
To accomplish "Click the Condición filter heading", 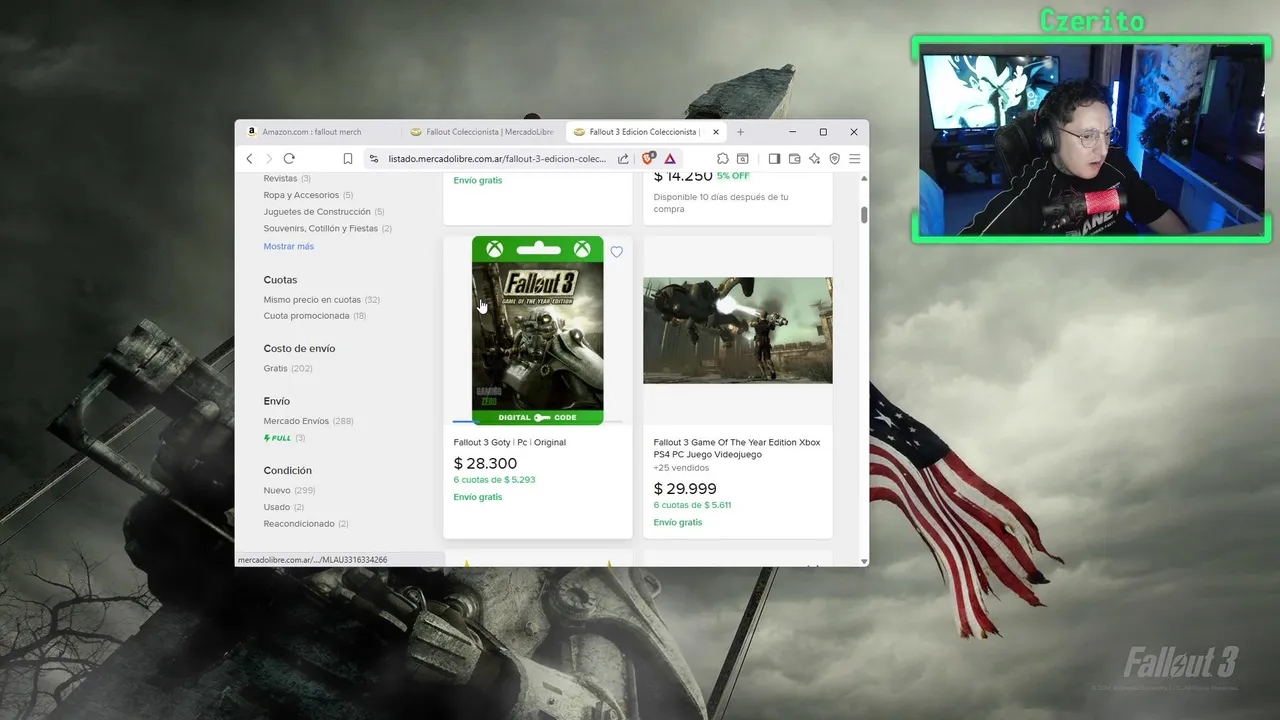I will (287, 471).
